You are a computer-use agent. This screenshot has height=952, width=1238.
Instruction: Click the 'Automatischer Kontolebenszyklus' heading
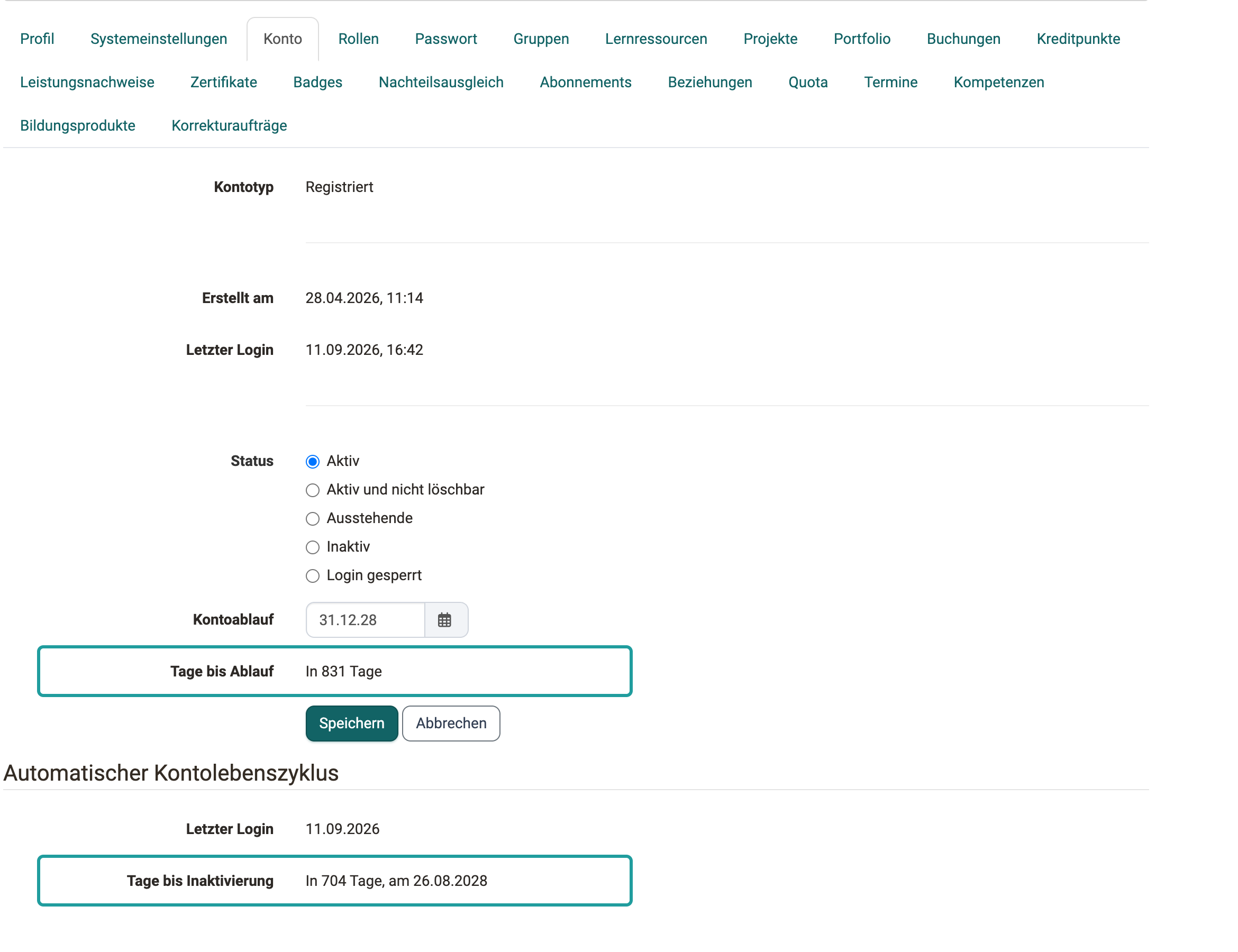point(171,773)
